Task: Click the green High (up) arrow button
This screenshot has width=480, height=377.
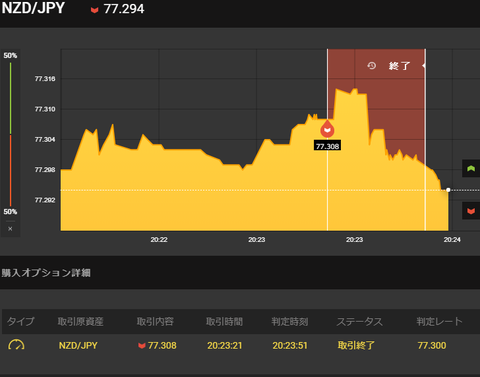Action: tap(471, 169)
